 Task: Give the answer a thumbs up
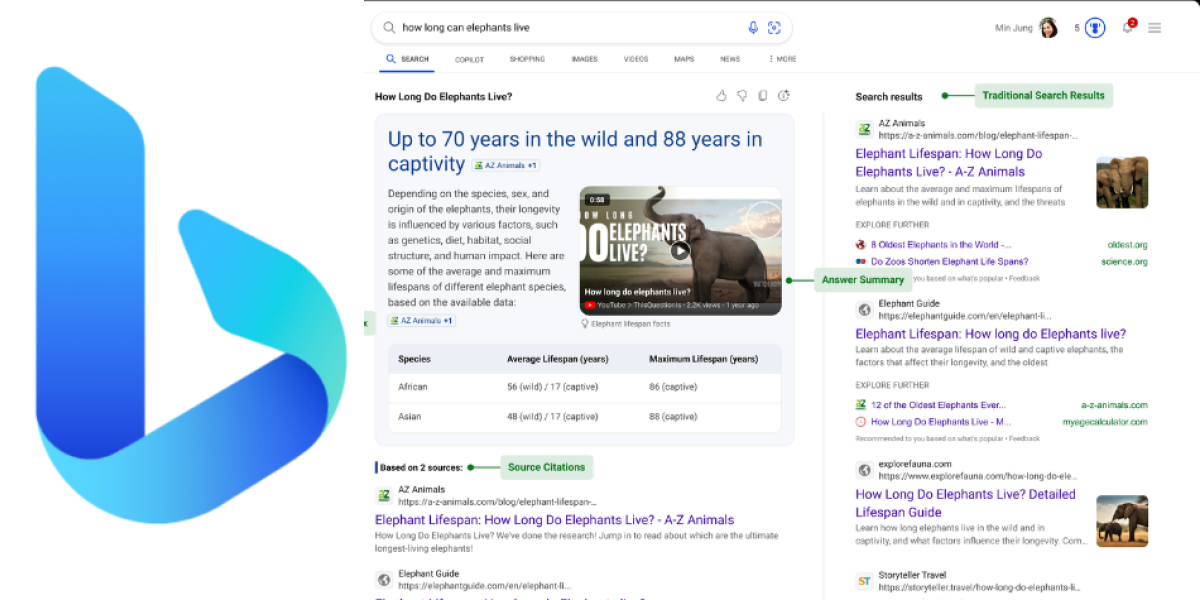pyautogui.click(x=721, y=95)
